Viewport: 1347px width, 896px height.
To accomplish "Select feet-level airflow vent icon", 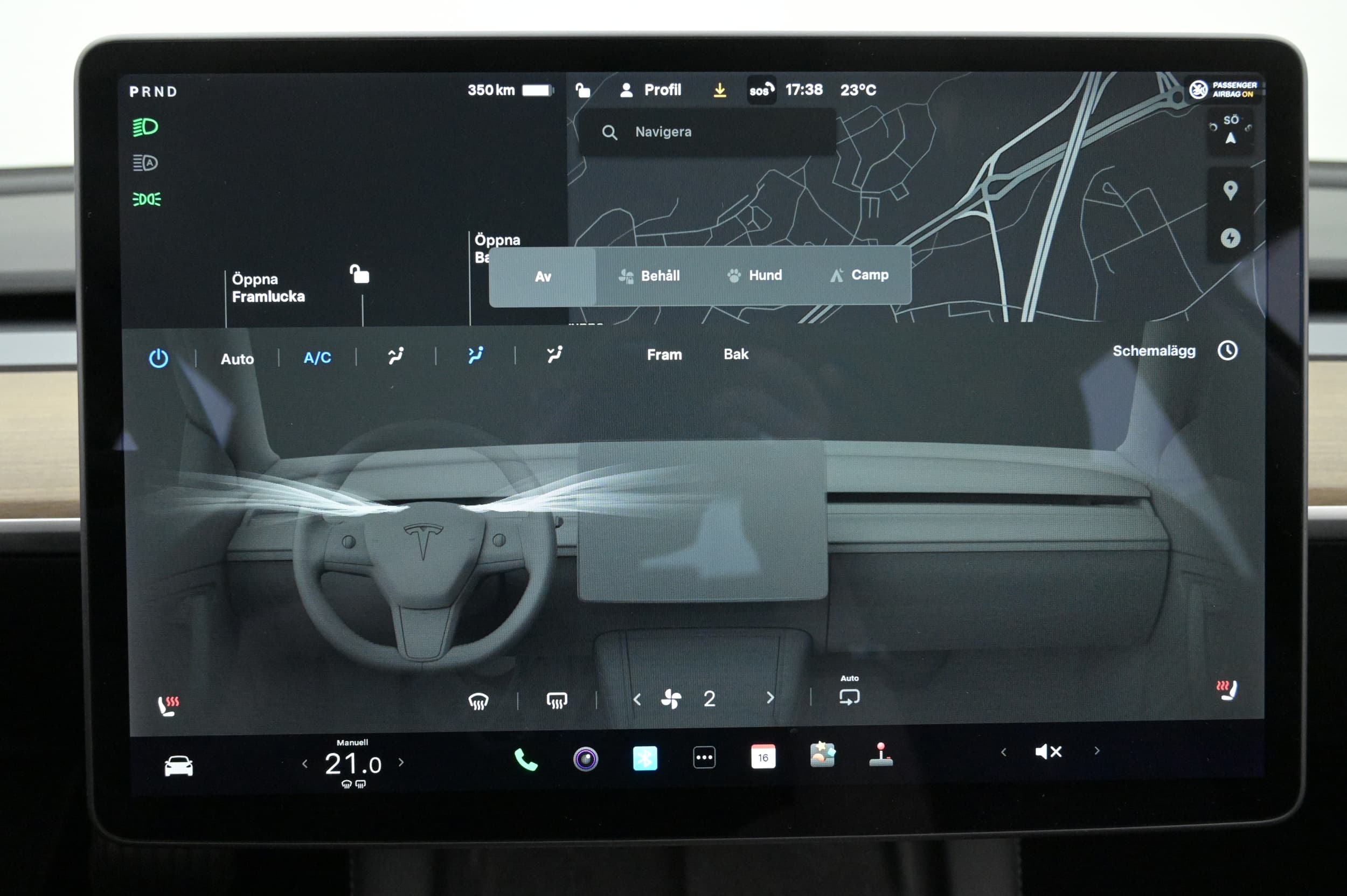I will point(554,355).
